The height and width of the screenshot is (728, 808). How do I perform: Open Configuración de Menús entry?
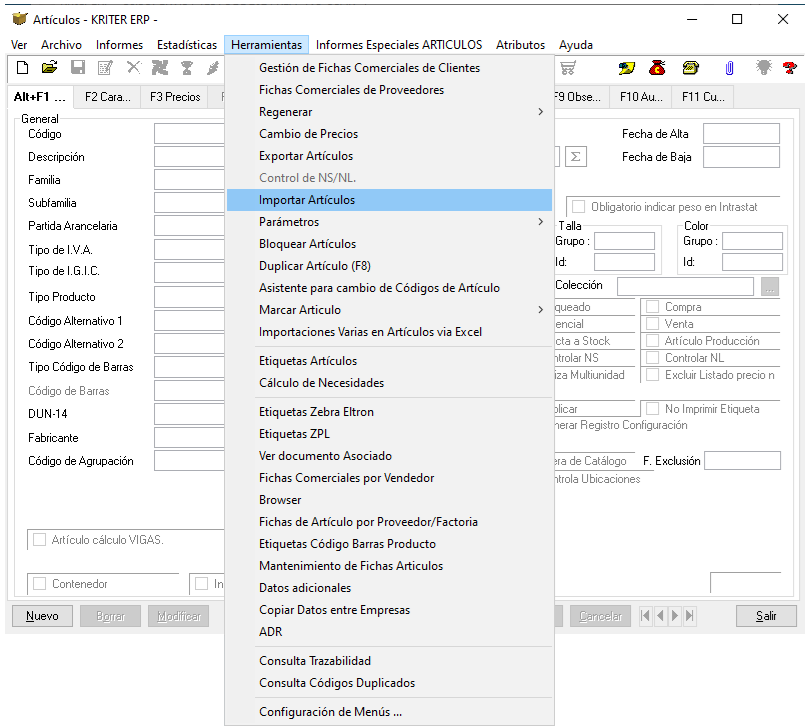pyautogui.click(x=389, y=712)
